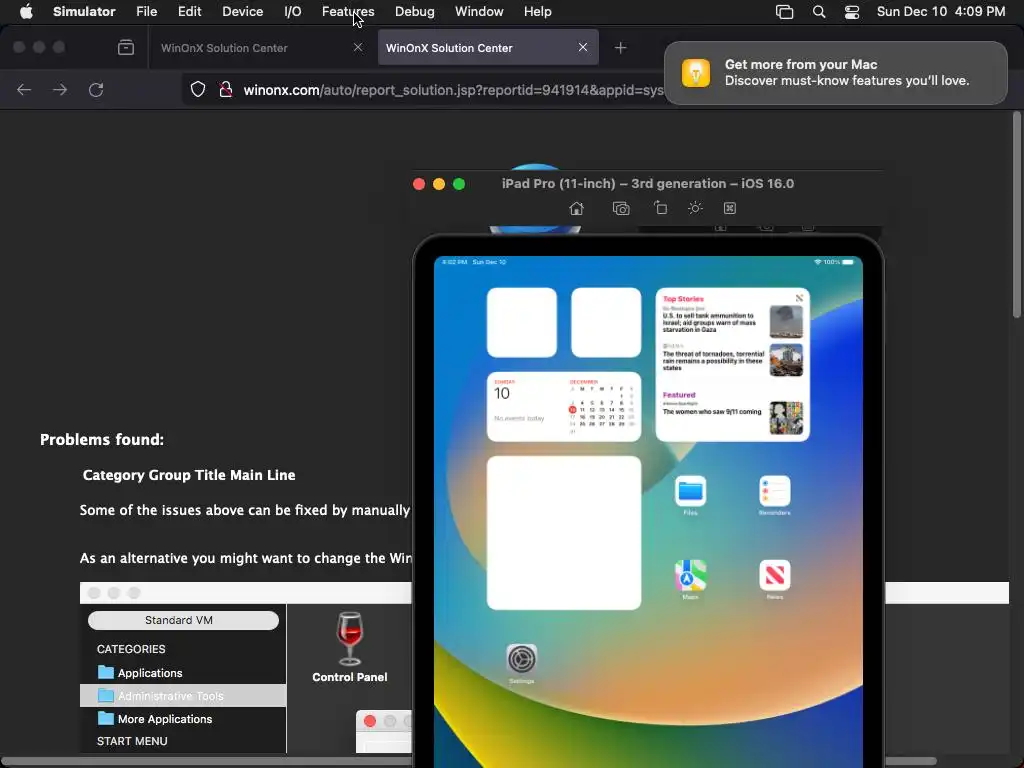1024x768 pixels.
Task: Close the active WinOnX Solution Center tab
Action: [x=583, y=47]
